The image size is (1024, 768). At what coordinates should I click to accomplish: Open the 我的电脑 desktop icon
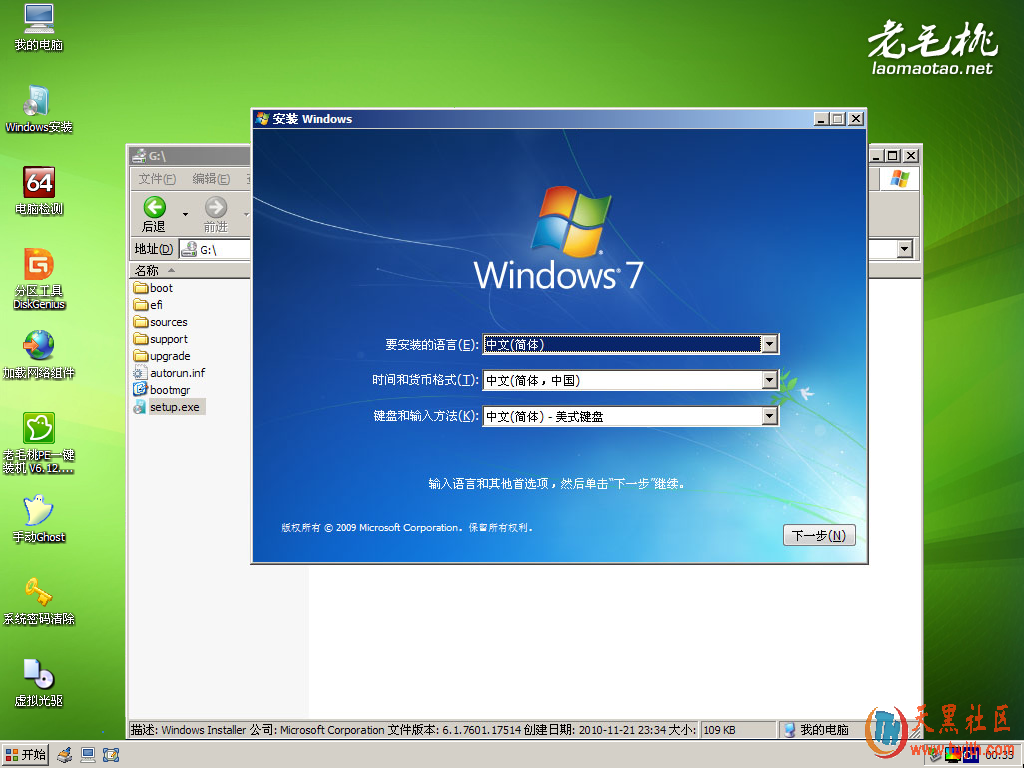click(38, 20)
